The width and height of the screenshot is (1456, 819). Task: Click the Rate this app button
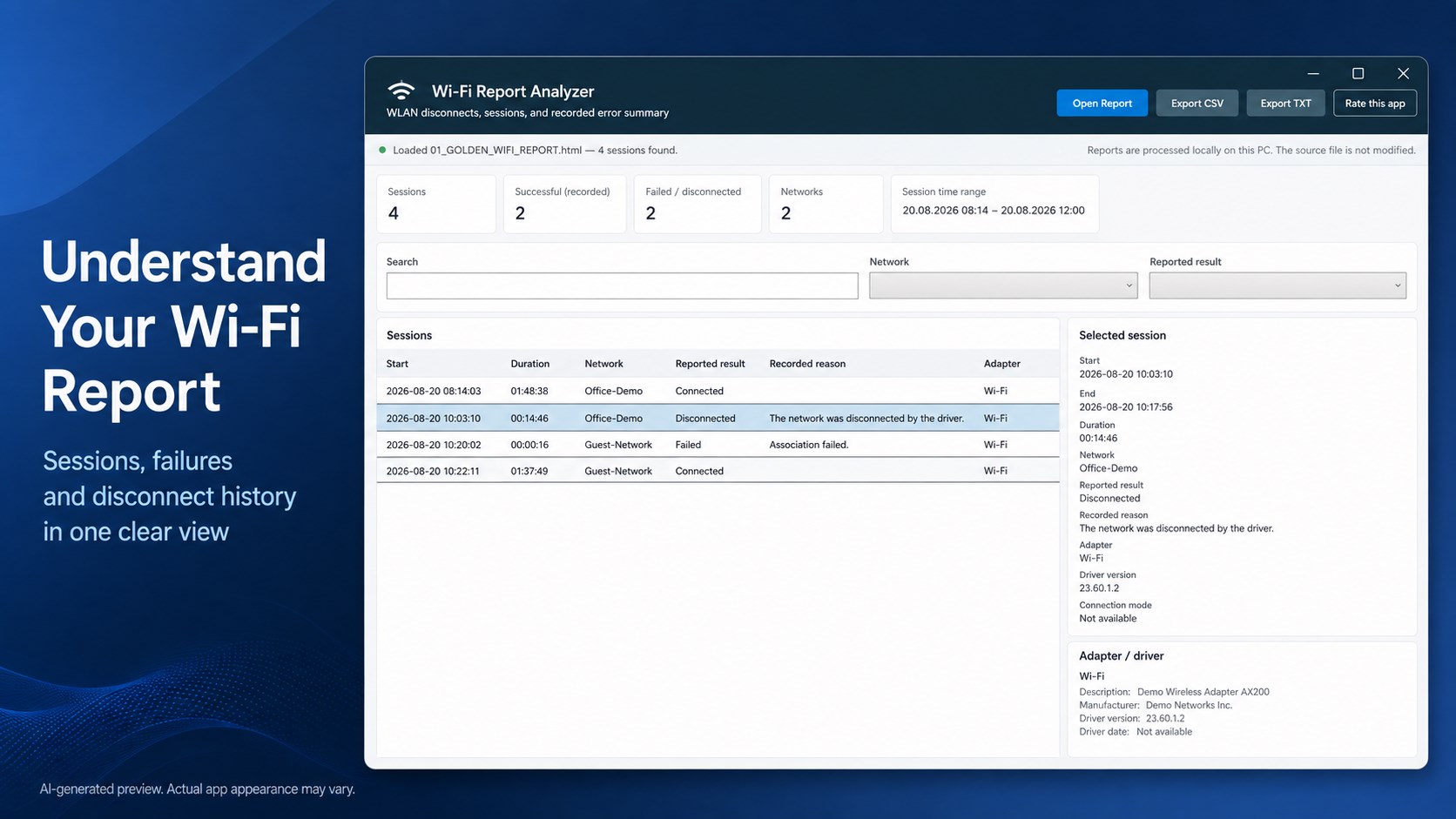tap(1375, 103)
